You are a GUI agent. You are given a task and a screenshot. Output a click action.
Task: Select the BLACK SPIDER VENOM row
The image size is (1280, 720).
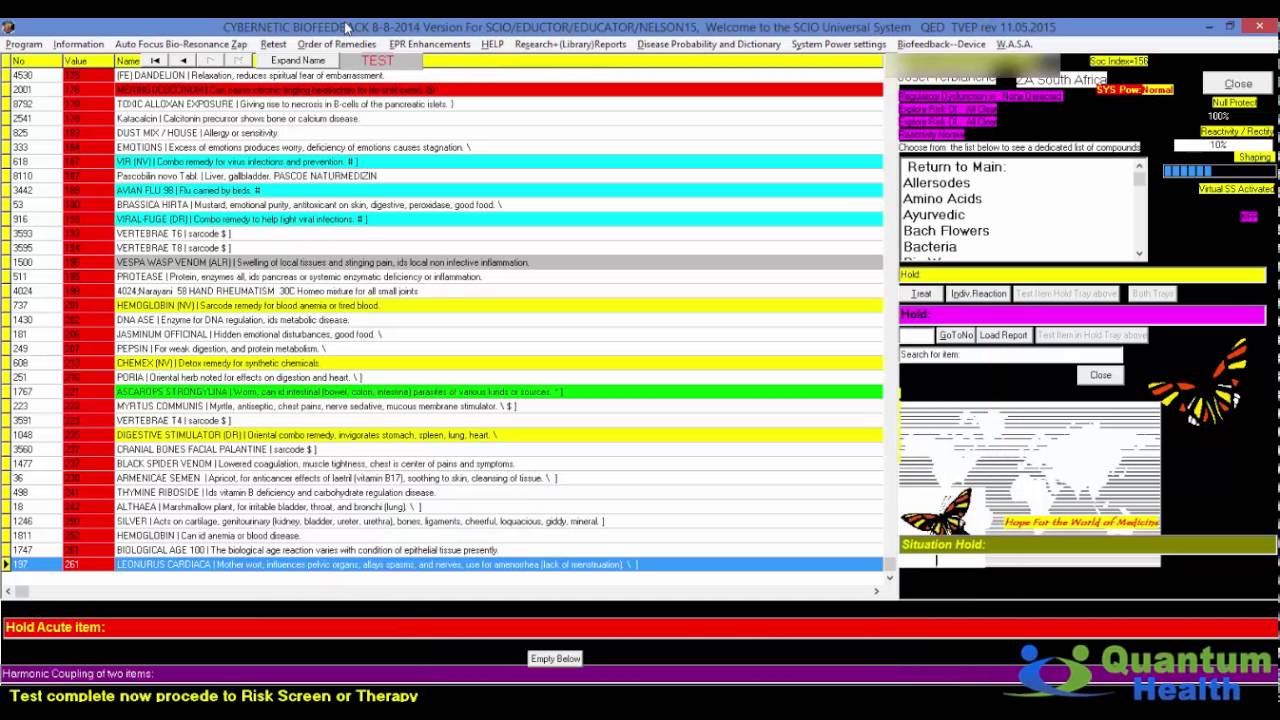click(442, 464)
